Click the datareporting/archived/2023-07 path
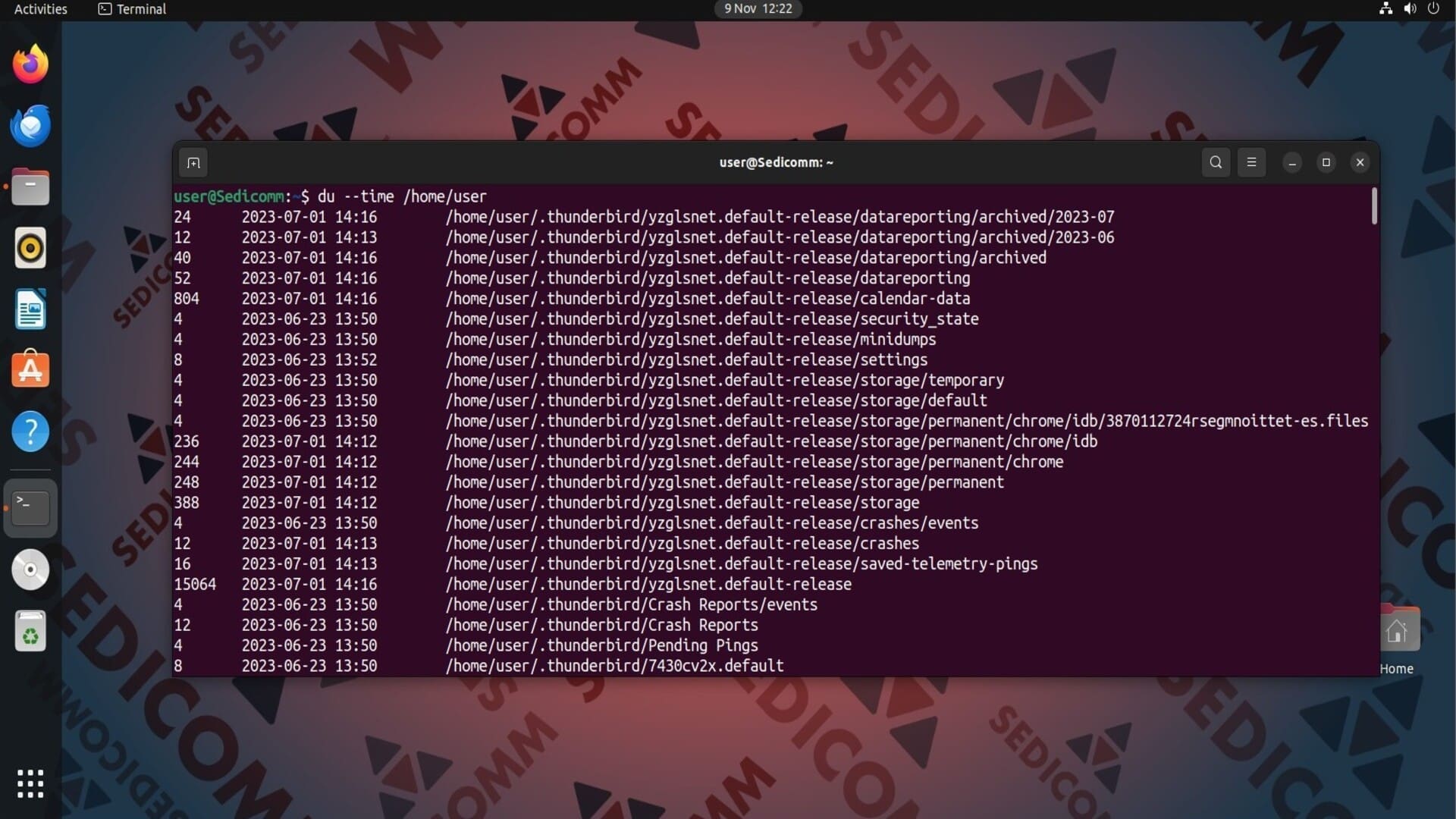This screenshot has height=819, width=1456. point(780,217)
